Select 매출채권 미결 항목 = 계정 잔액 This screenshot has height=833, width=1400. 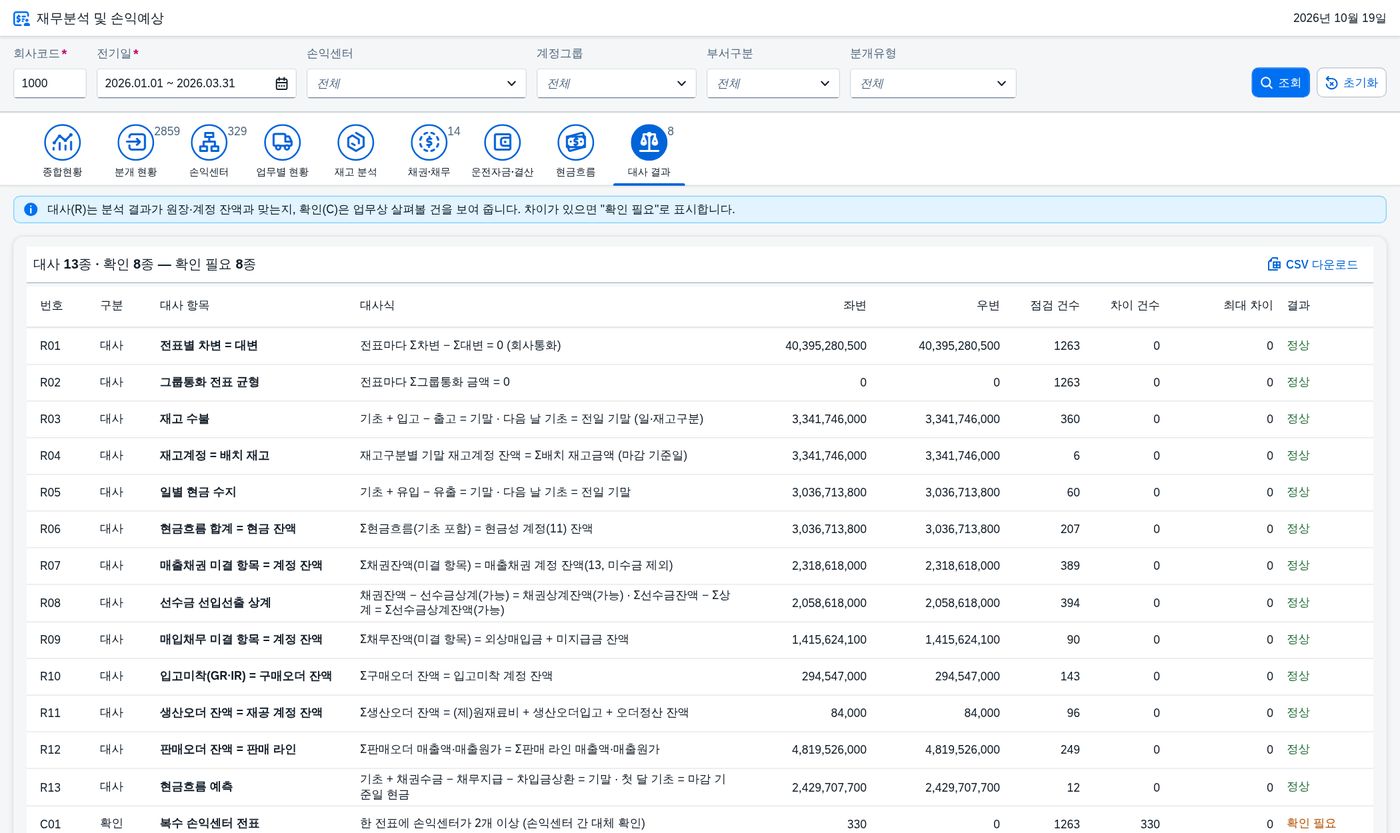point(241,565)
